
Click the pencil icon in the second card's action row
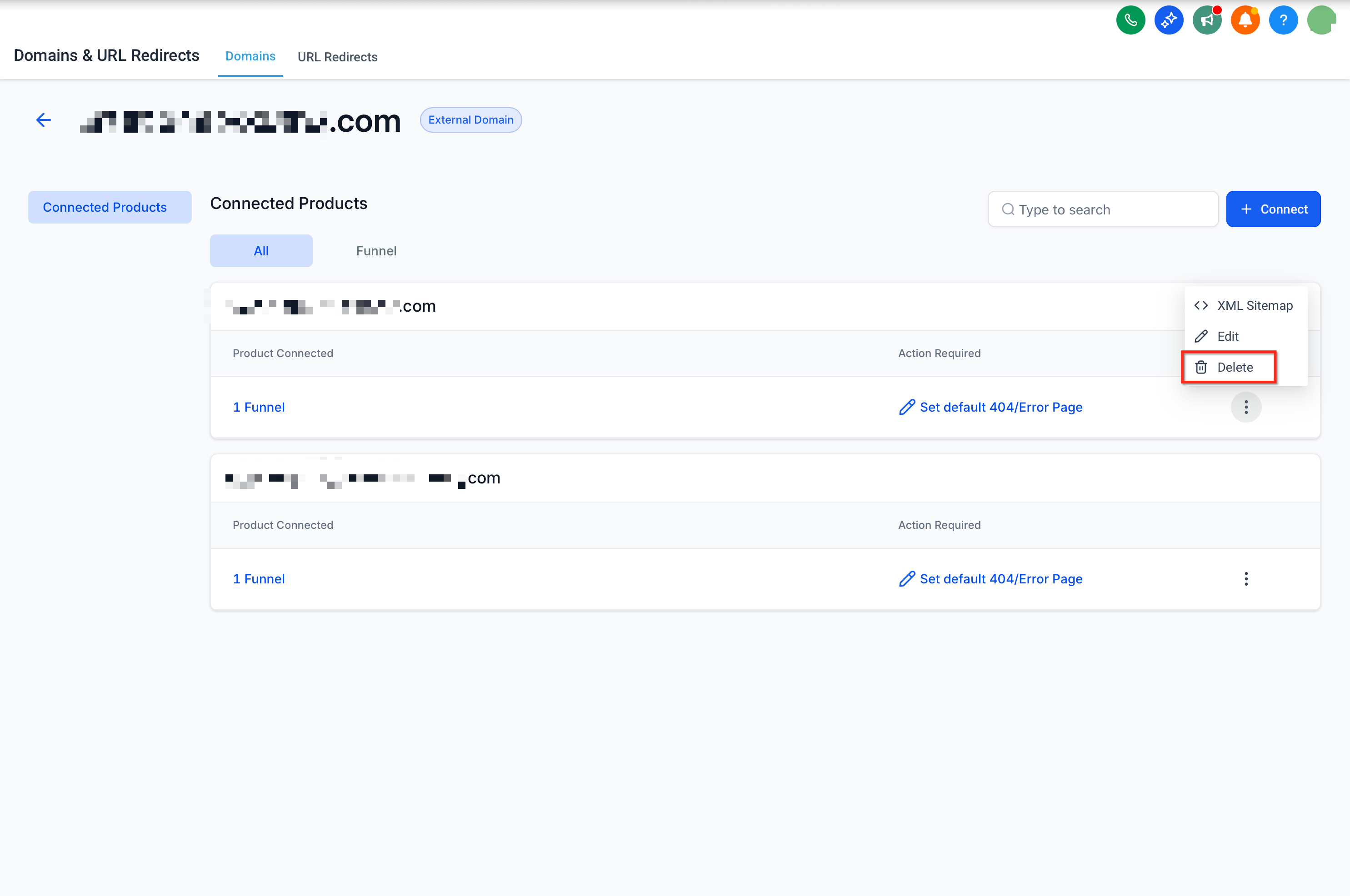click(x=906, y=579)
